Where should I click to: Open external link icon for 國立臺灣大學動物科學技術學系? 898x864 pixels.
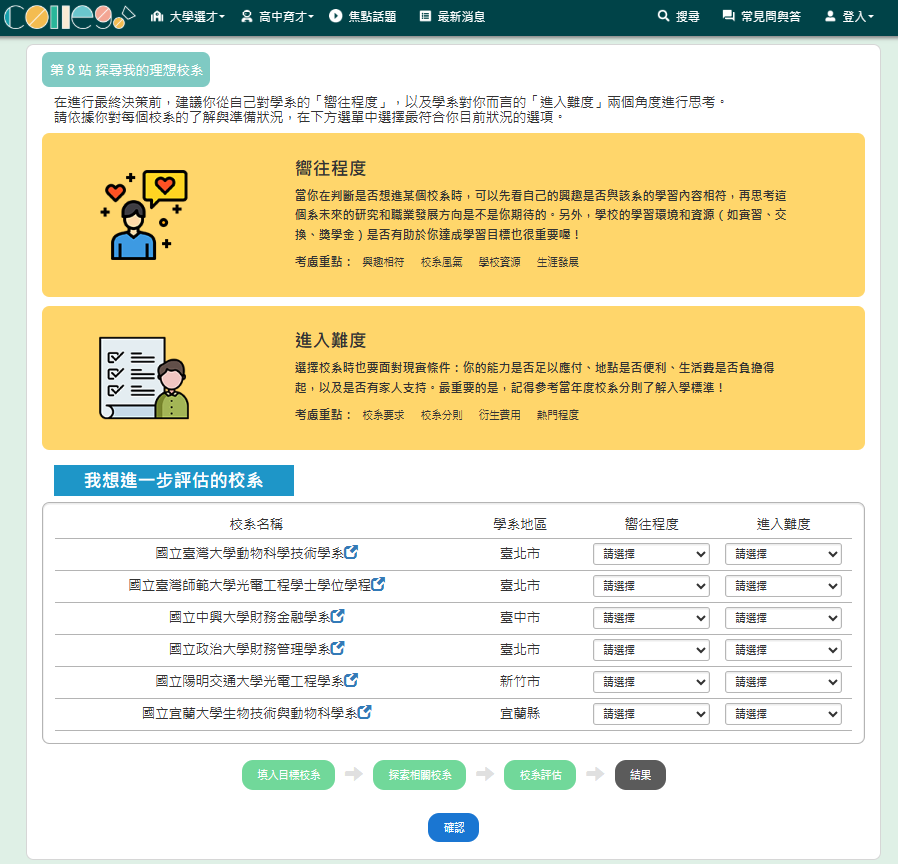click(352, 552)
